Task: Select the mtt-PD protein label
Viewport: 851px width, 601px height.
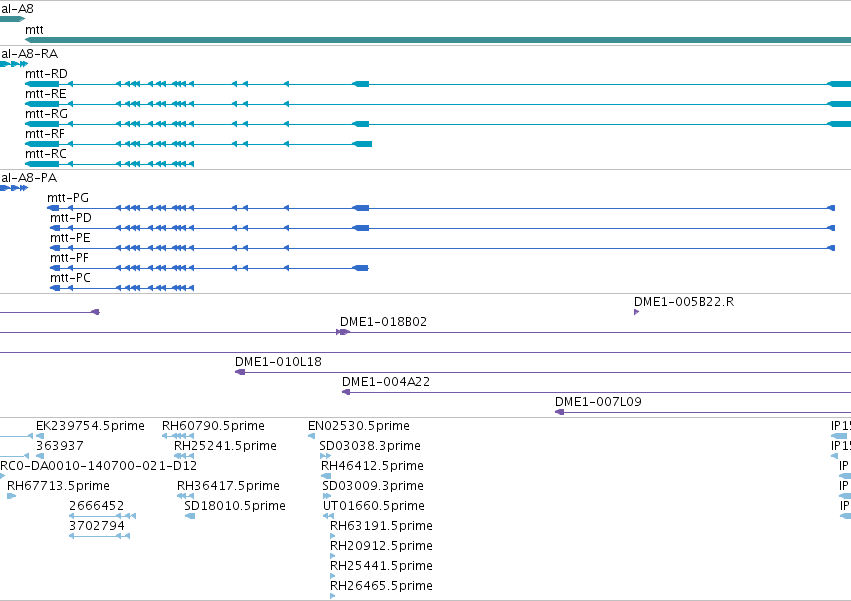Action: (71, 218)
